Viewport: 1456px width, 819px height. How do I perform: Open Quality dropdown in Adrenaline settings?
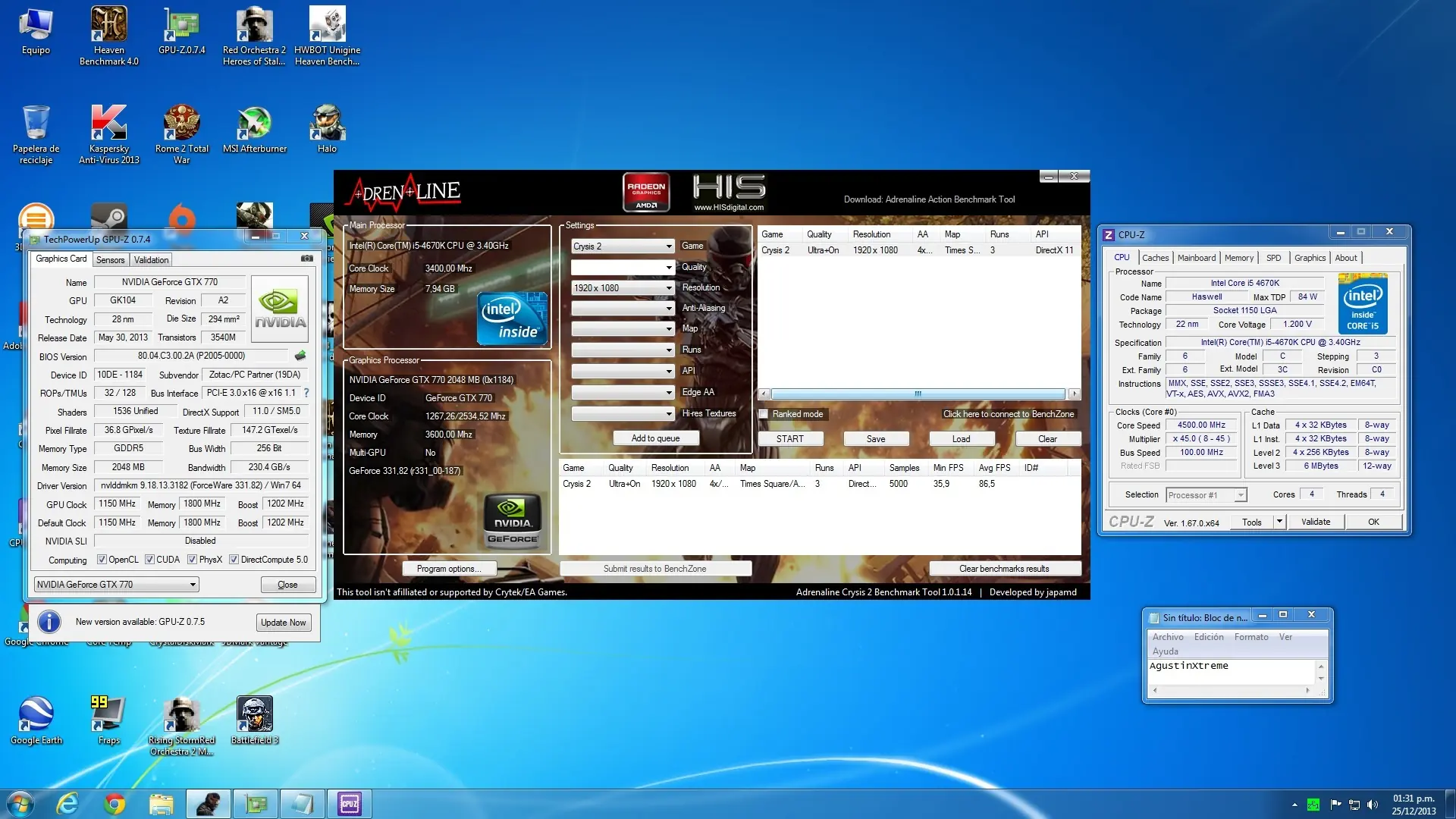(623, 267)
